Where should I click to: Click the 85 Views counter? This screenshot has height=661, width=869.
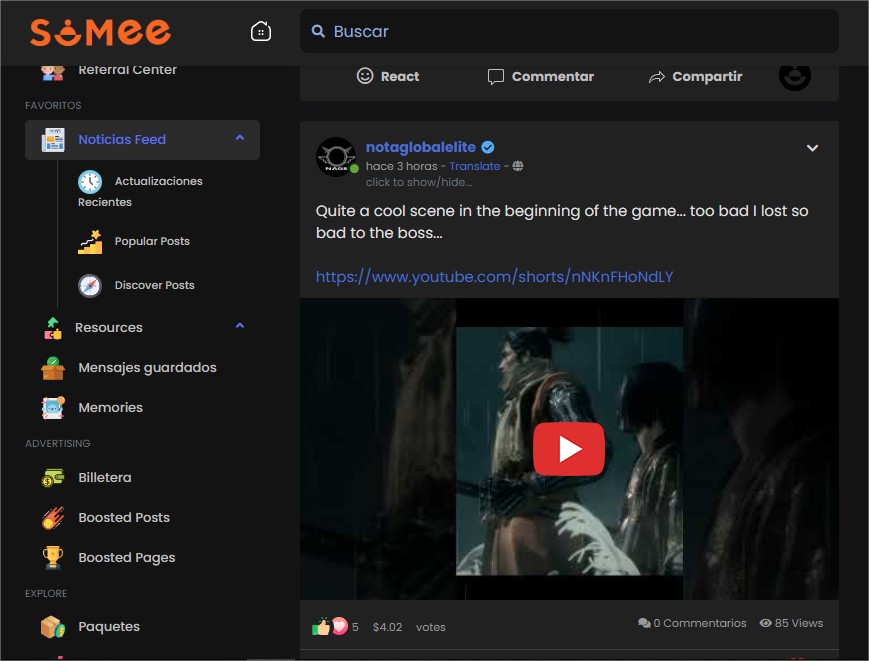tap(791, 623)
